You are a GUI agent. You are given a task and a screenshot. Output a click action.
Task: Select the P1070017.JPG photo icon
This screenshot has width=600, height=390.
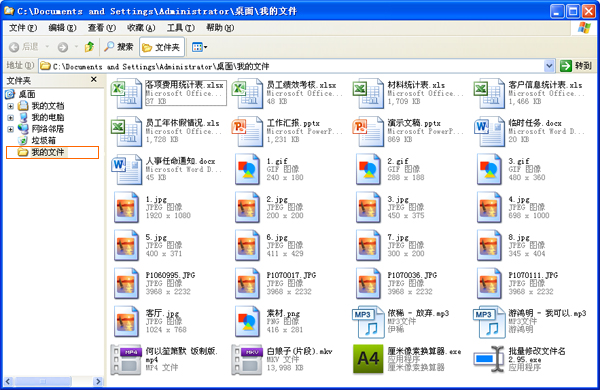click(x=247, y=283)
